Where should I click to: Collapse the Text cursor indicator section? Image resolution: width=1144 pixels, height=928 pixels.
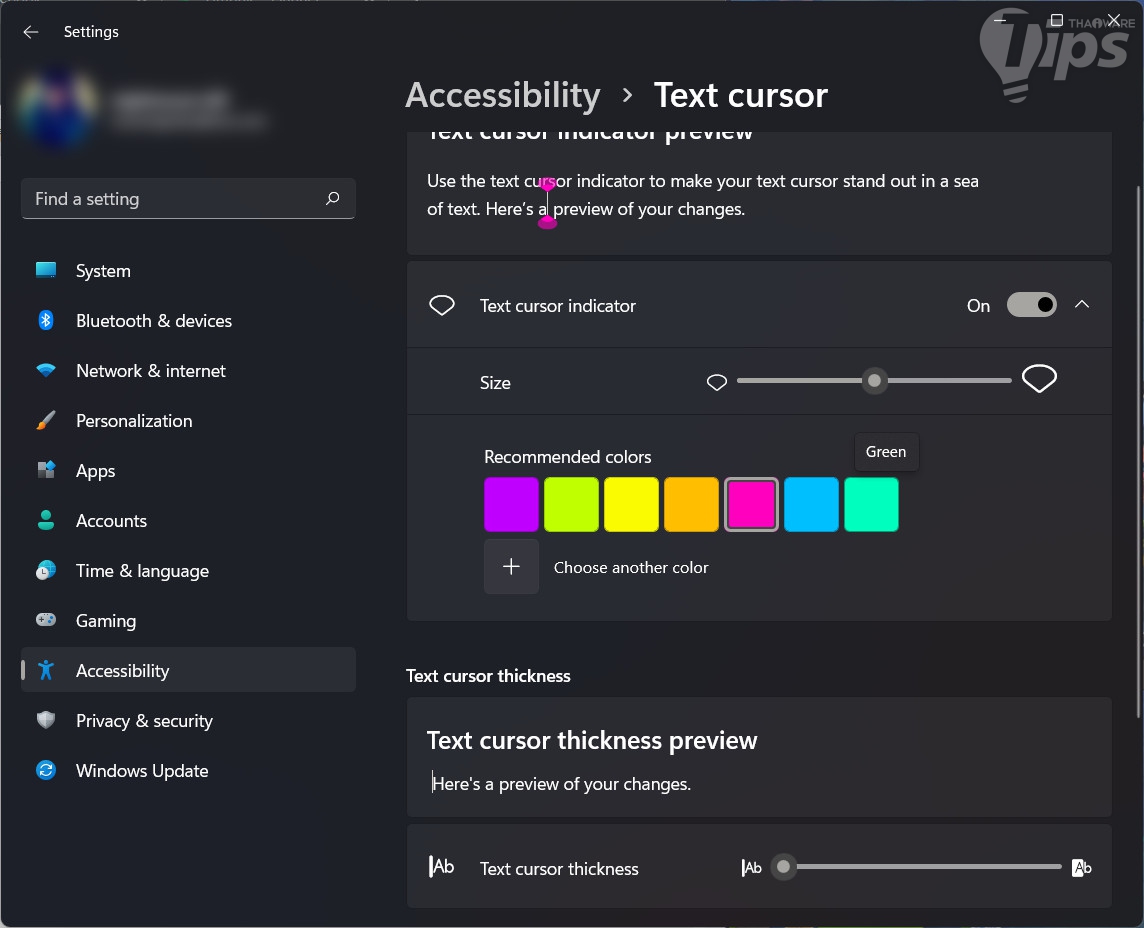(x=1082, y=305)
